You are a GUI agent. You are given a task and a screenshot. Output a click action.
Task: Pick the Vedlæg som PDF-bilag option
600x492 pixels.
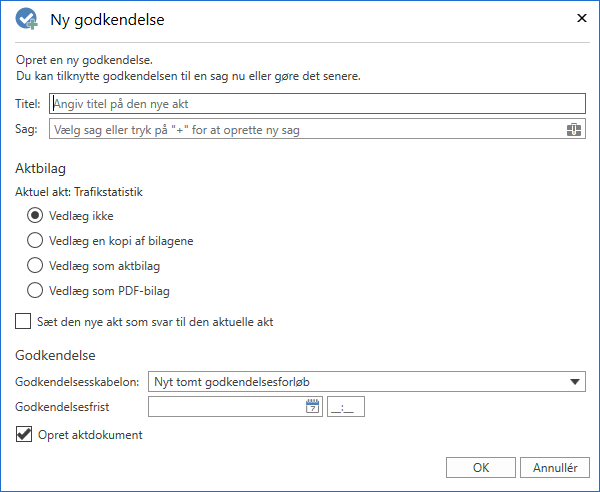point(34,292)
